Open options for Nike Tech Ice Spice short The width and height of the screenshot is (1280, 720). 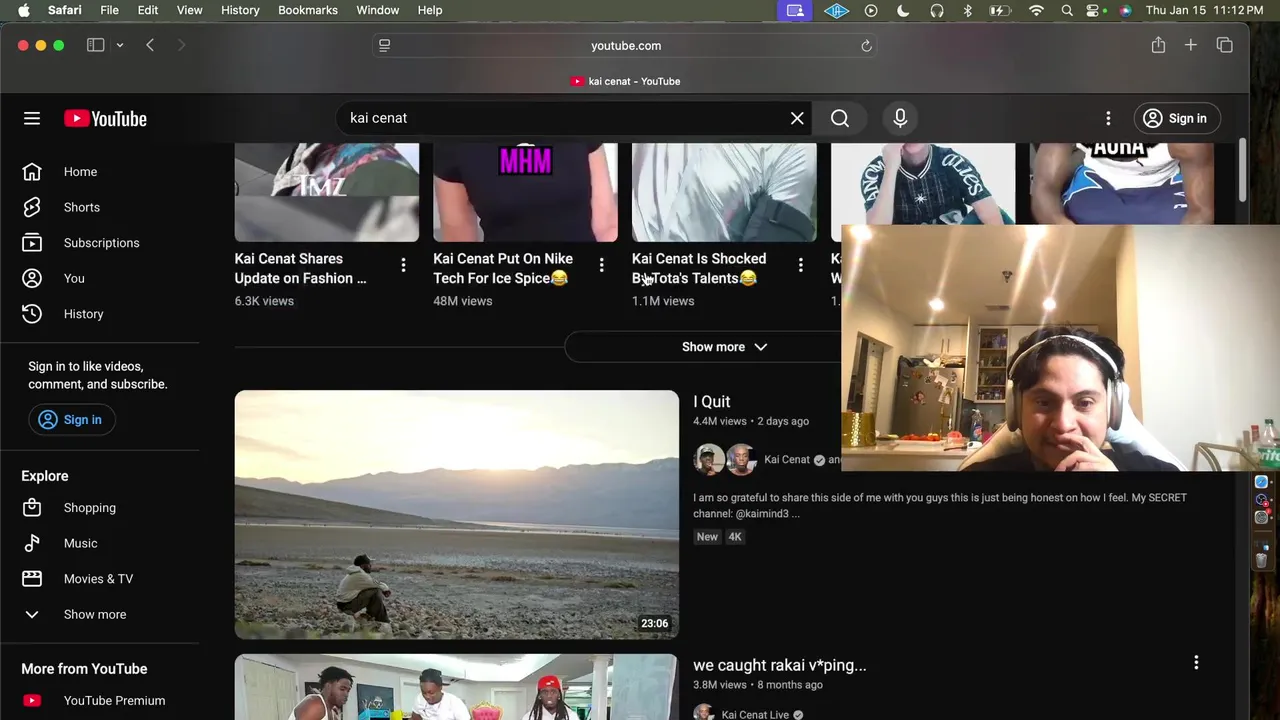[x=601, y=265]
